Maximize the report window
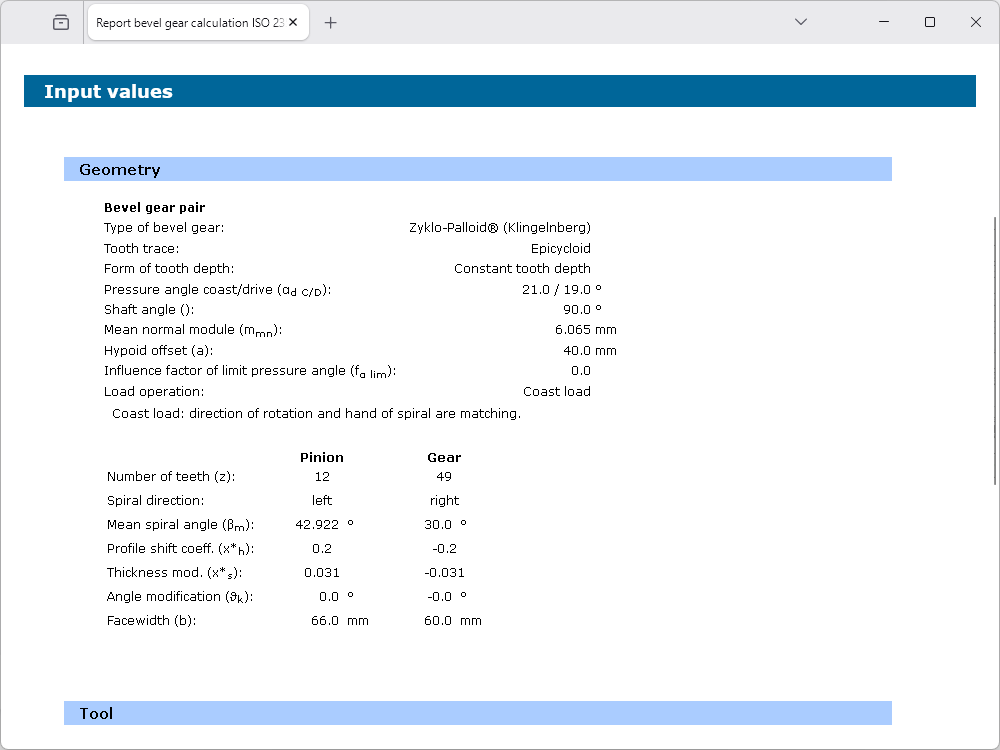 (930, 22)
